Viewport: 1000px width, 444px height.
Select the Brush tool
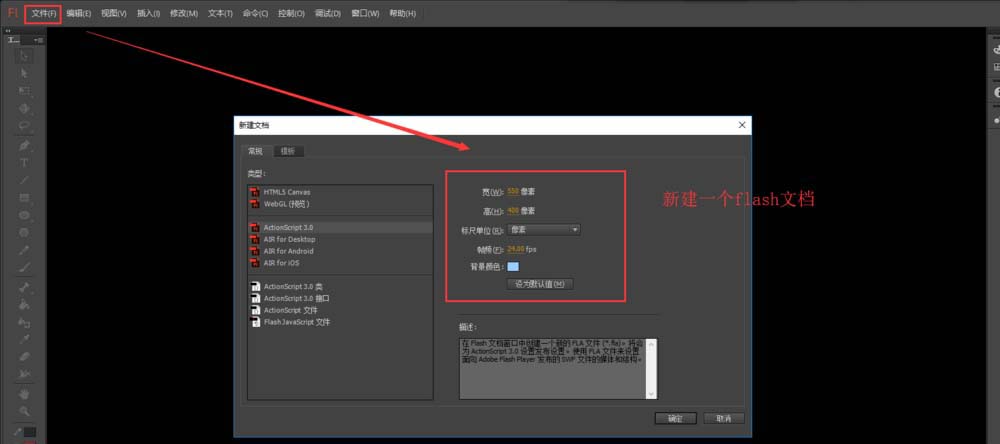24,267
